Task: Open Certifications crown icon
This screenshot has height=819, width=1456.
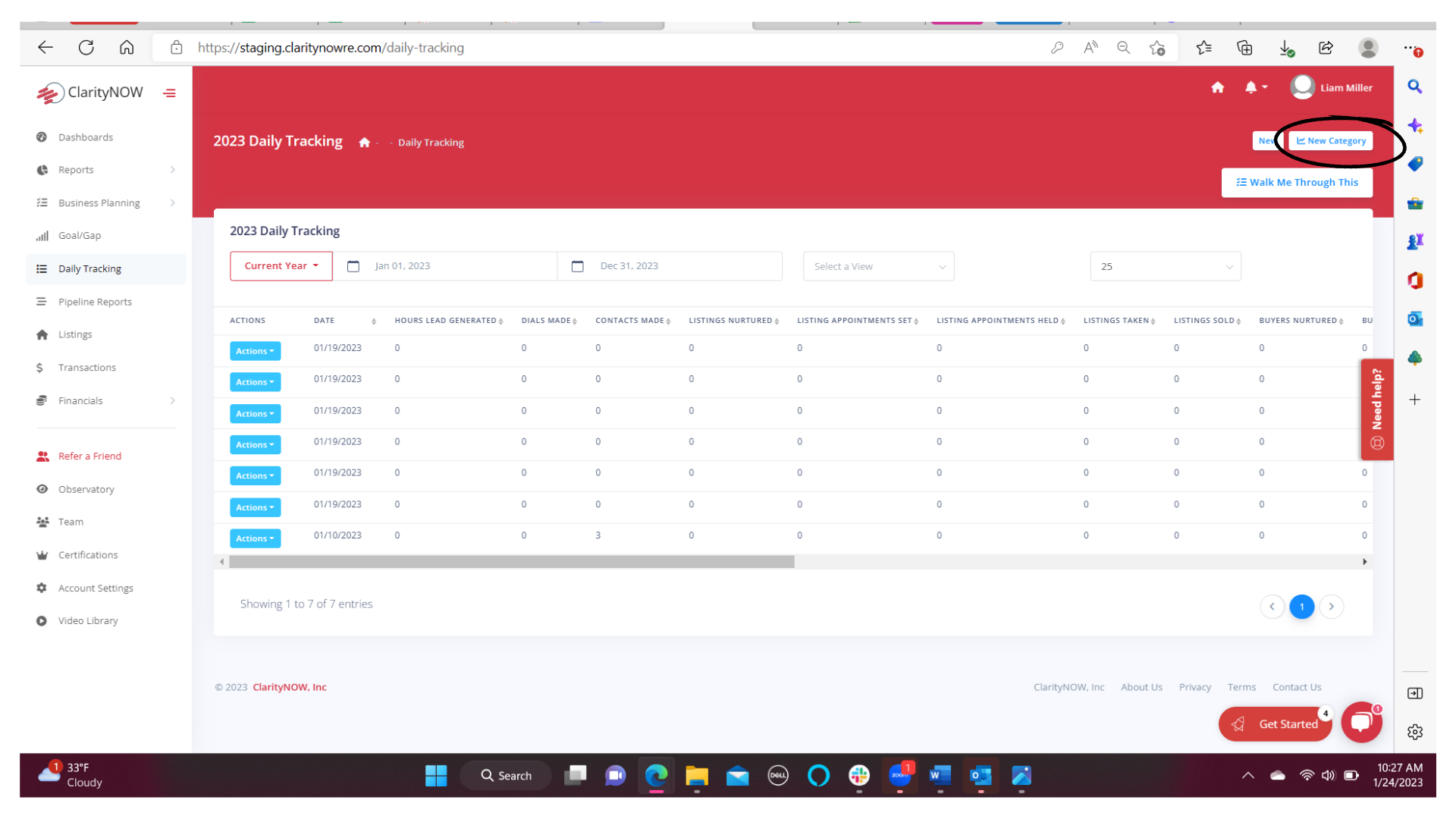Action: click(42, 555)
